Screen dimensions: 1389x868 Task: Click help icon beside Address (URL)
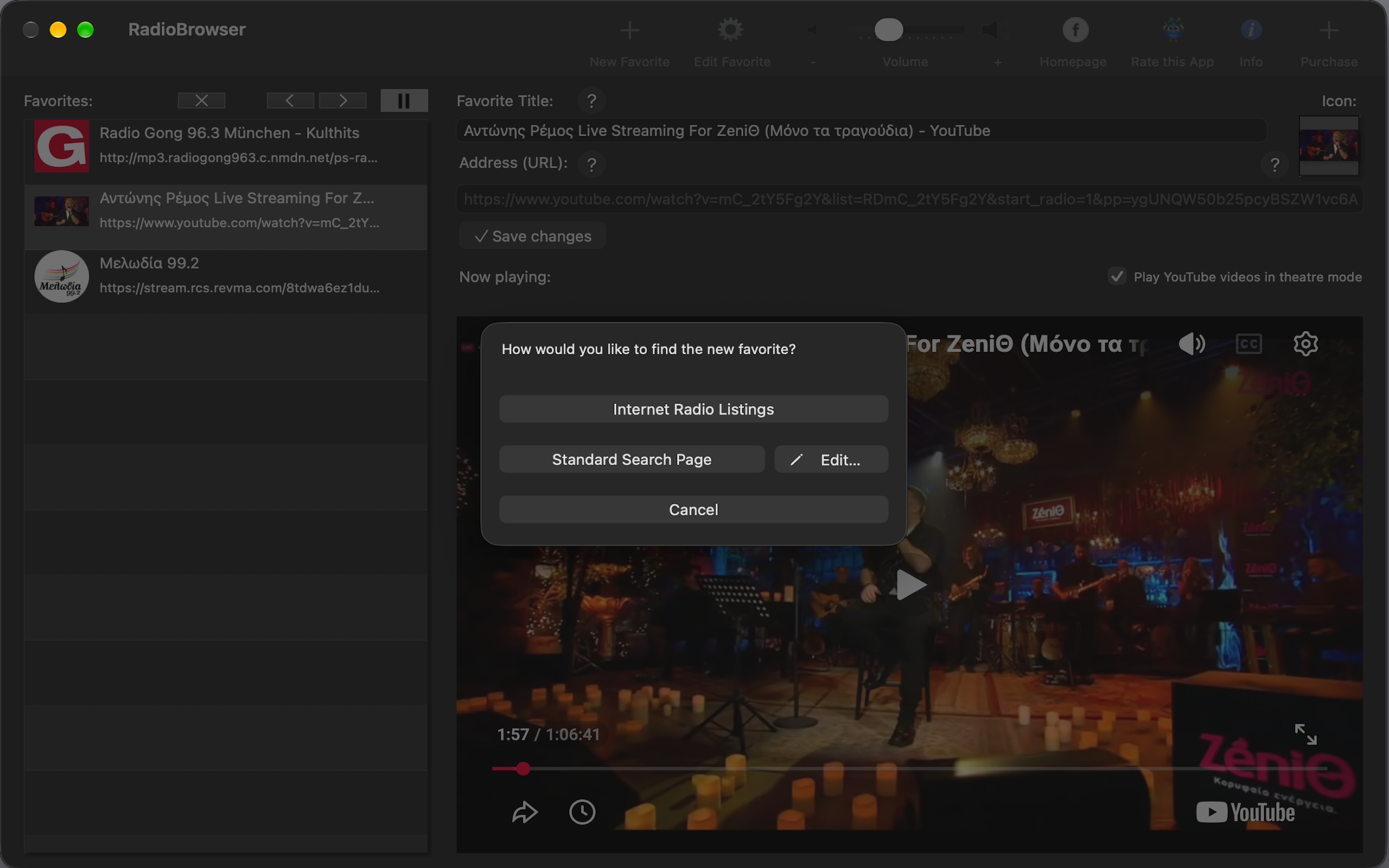point(592,165)
